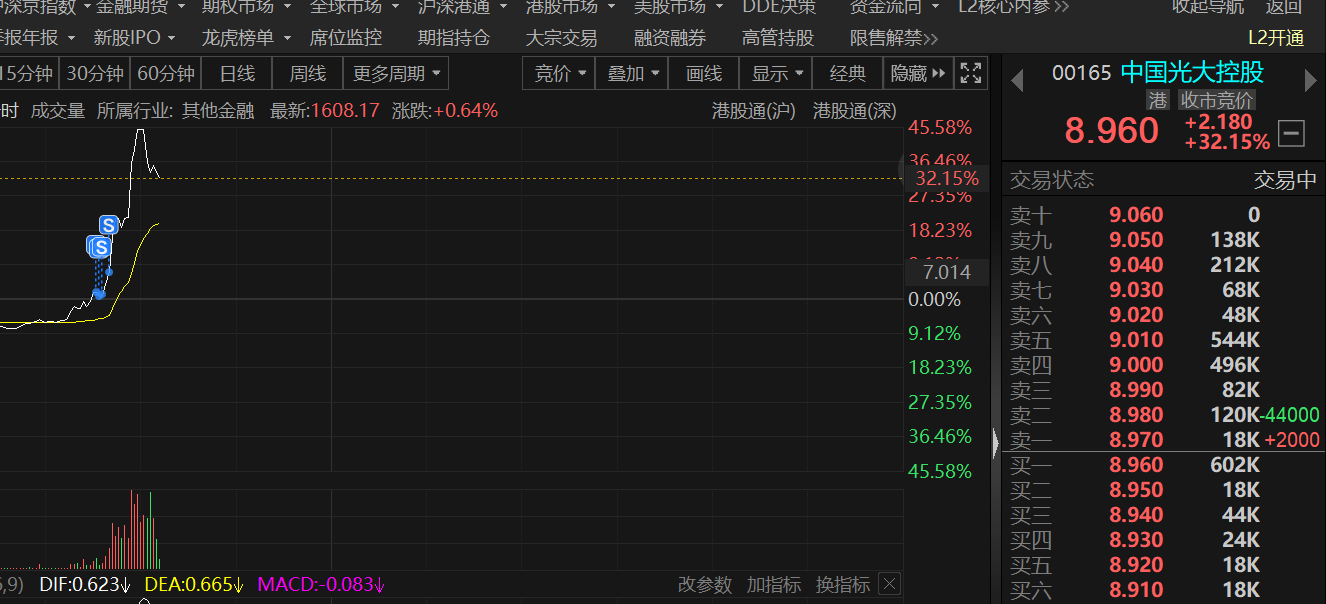Image resolution: width=1326 pixels, height=604 pixels.
Task: Collapse the quote panel with side arrow
Action: 995,444
